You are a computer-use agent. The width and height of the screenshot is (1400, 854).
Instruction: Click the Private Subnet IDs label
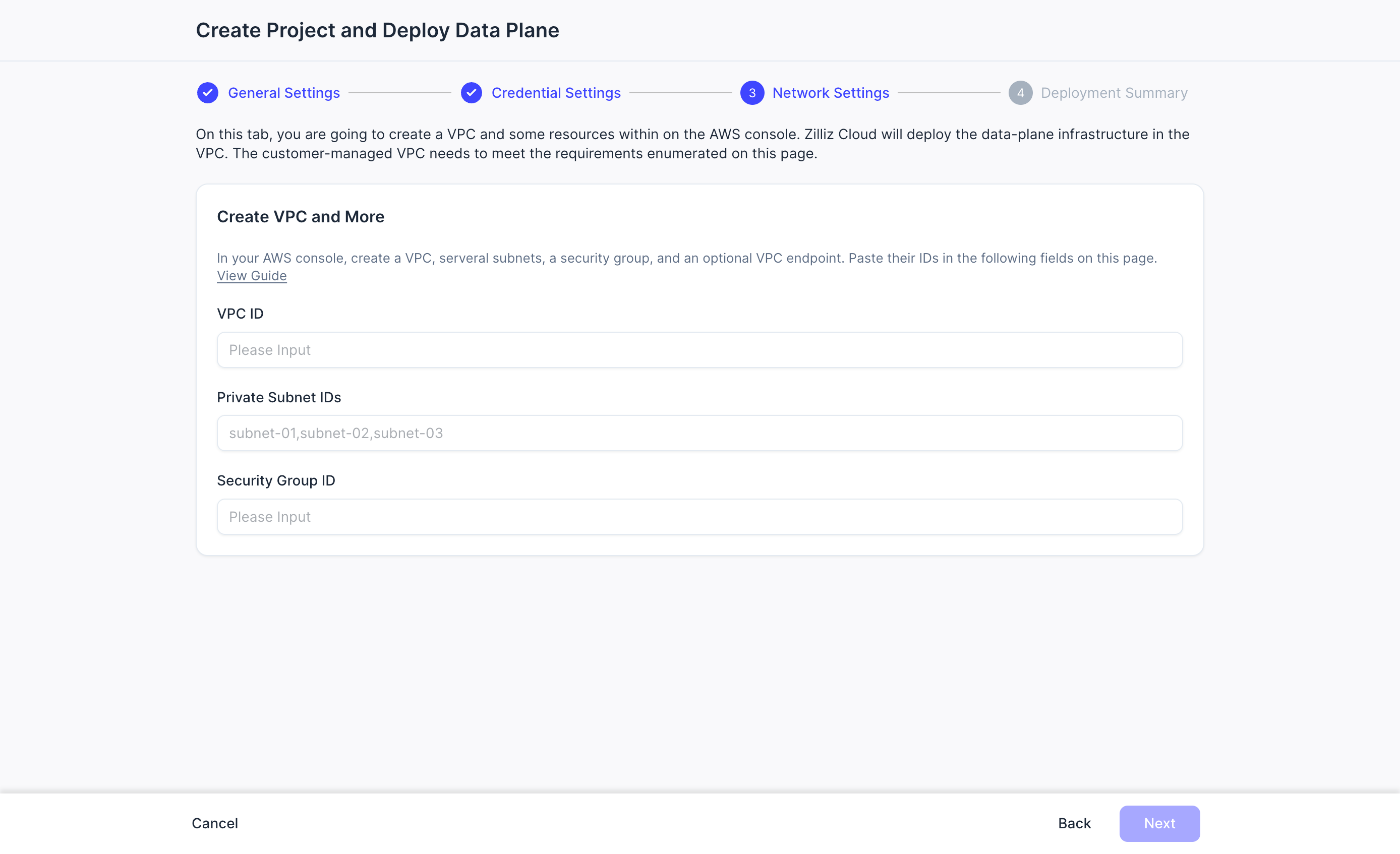coord(278,397)
